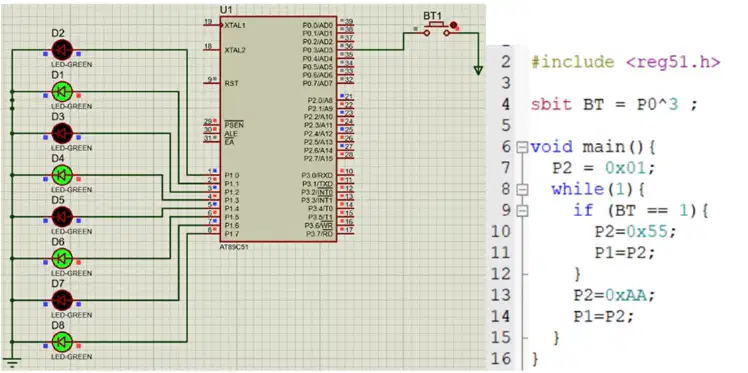
Task: Select the D6 green LED
Action: pos(62,259)
